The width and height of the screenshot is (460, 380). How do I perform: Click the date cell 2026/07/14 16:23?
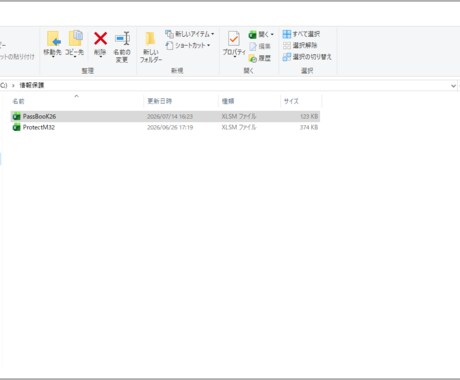[x=170, y=116]
